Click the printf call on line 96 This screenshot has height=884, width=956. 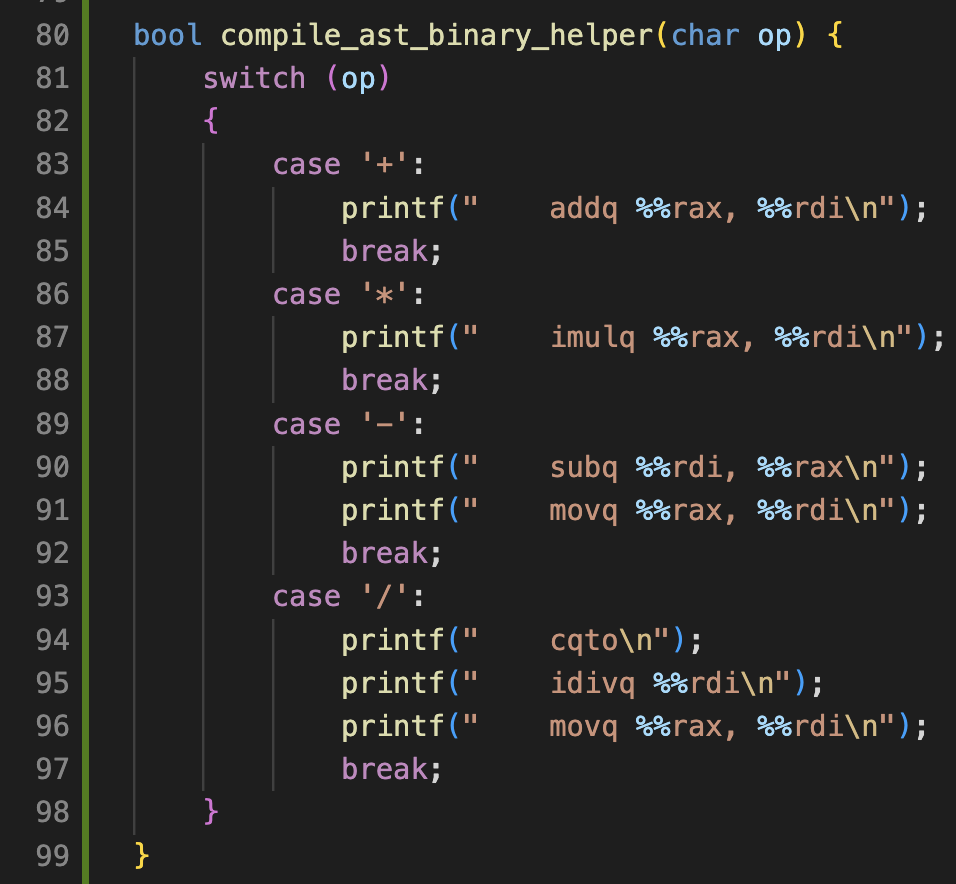click(x=393, y=726)
